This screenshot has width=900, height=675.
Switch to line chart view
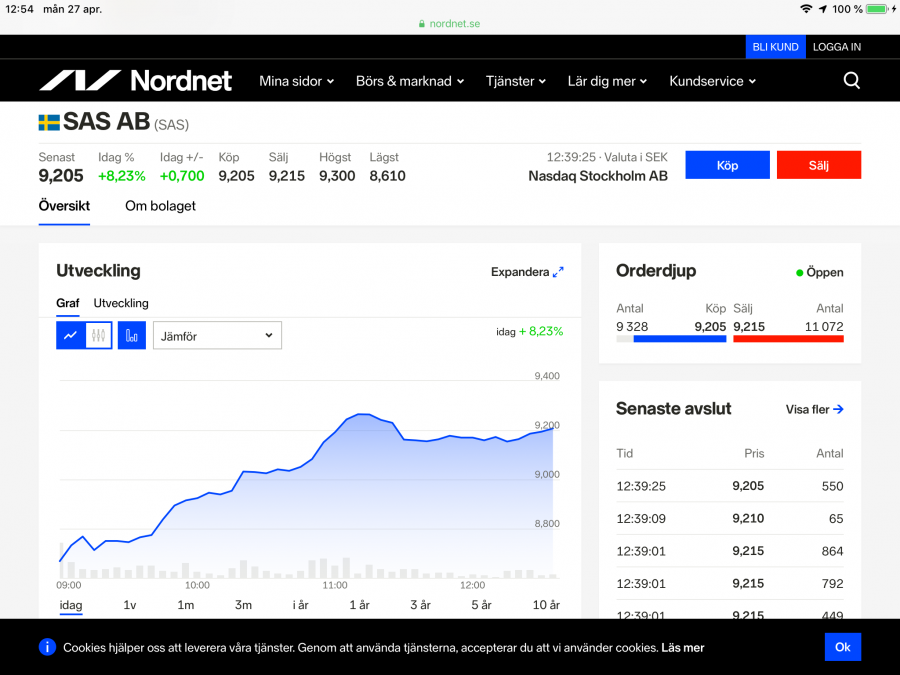tap(70, 336)
